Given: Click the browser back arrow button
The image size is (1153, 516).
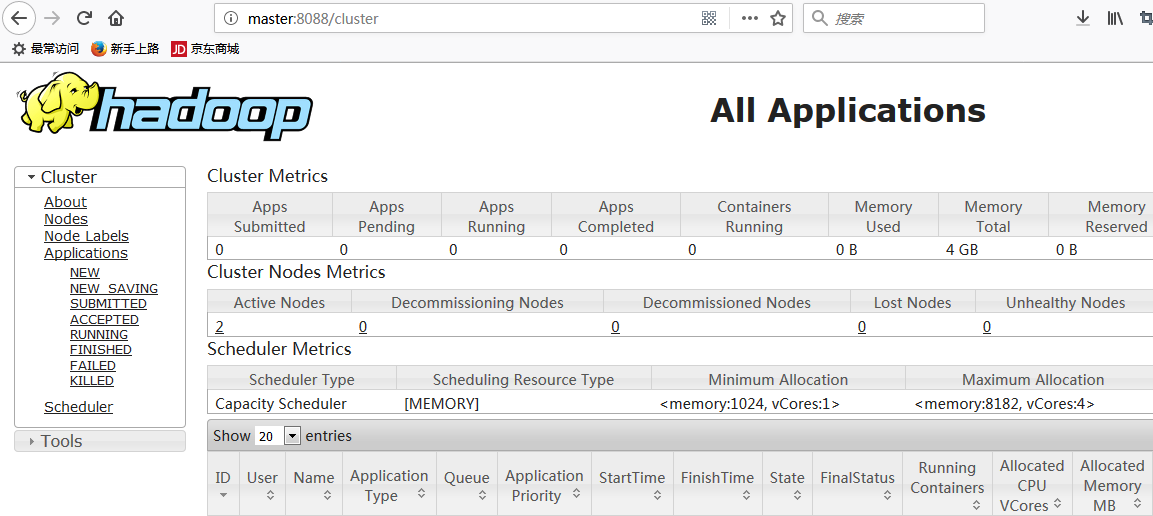Looking at the screenshot, I should point(19,18).
